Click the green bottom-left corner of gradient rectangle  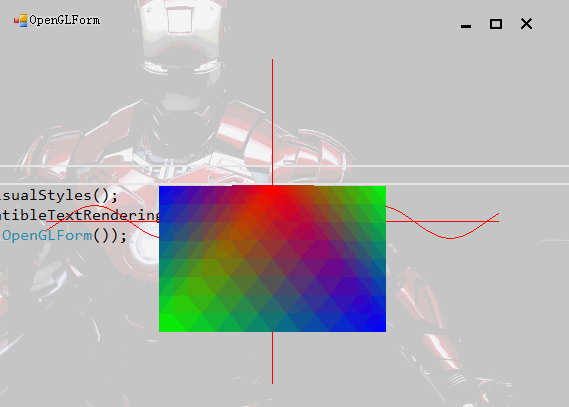pos(163,327)
